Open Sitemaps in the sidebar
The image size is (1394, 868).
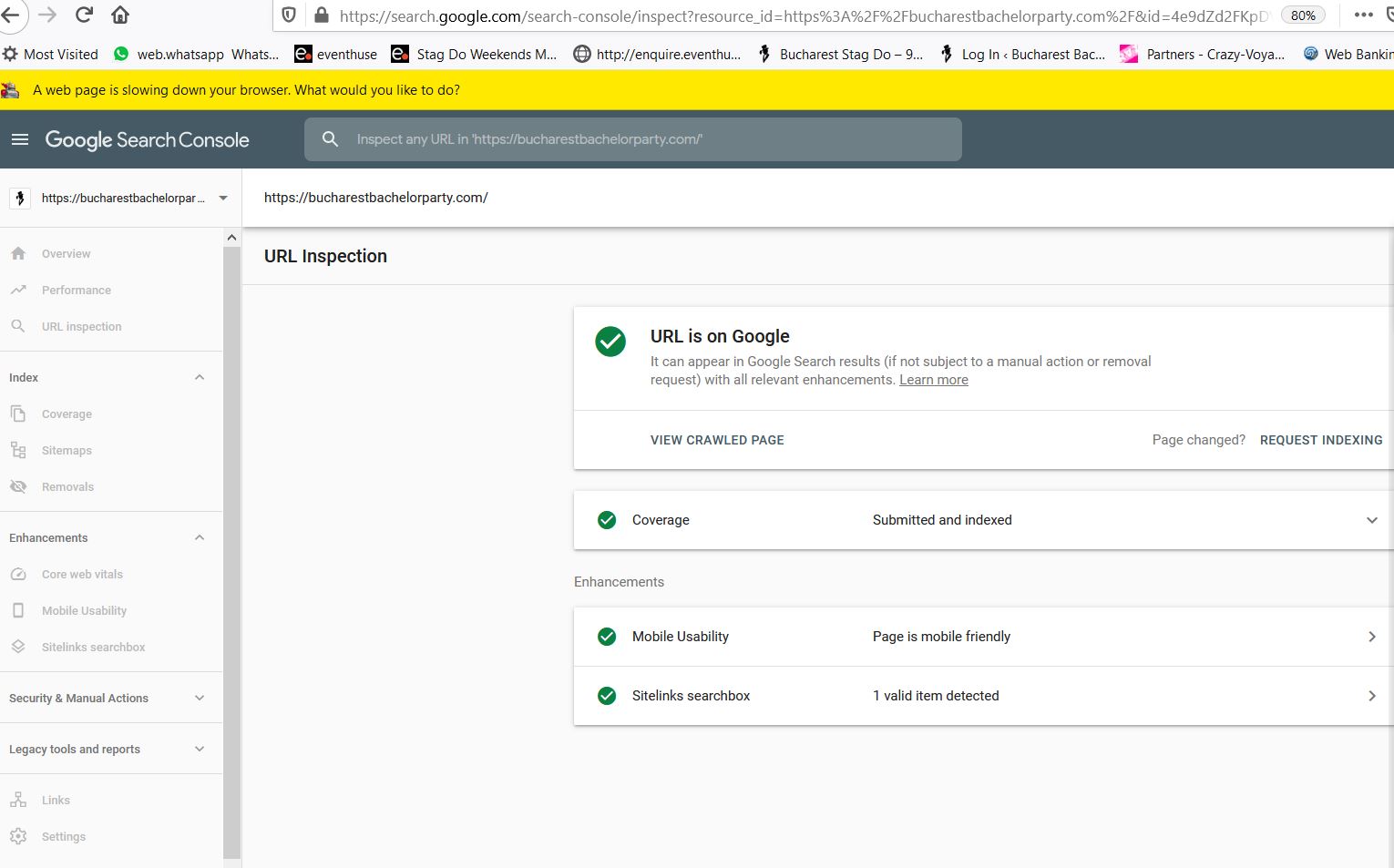tap(67, 451)
